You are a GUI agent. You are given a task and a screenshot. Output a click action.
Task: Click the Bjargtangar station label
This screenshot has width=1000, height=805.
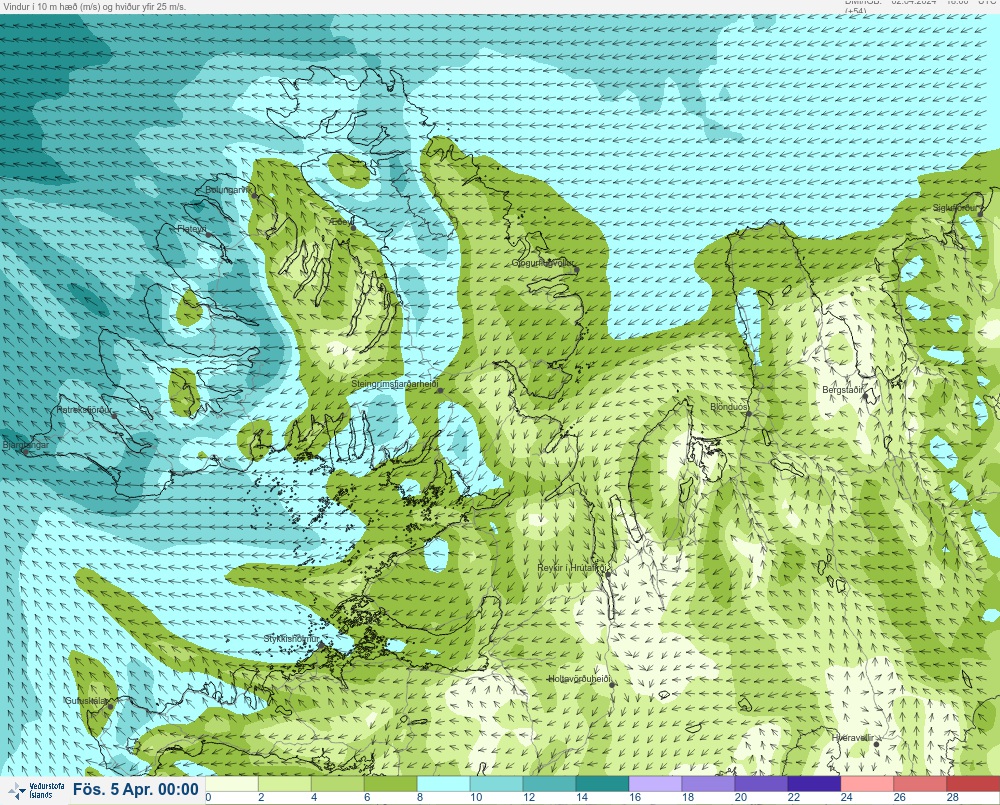click(x=26, y=445)
